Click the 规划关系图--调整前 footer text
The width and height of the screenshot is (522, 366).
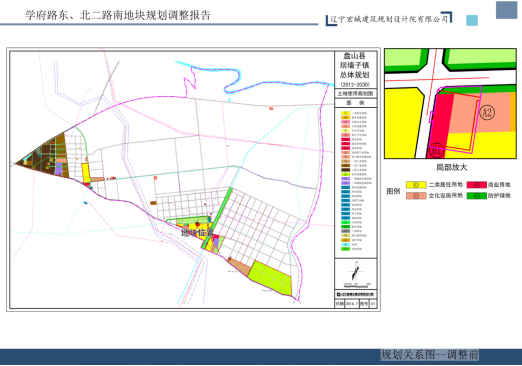(430, 355)
